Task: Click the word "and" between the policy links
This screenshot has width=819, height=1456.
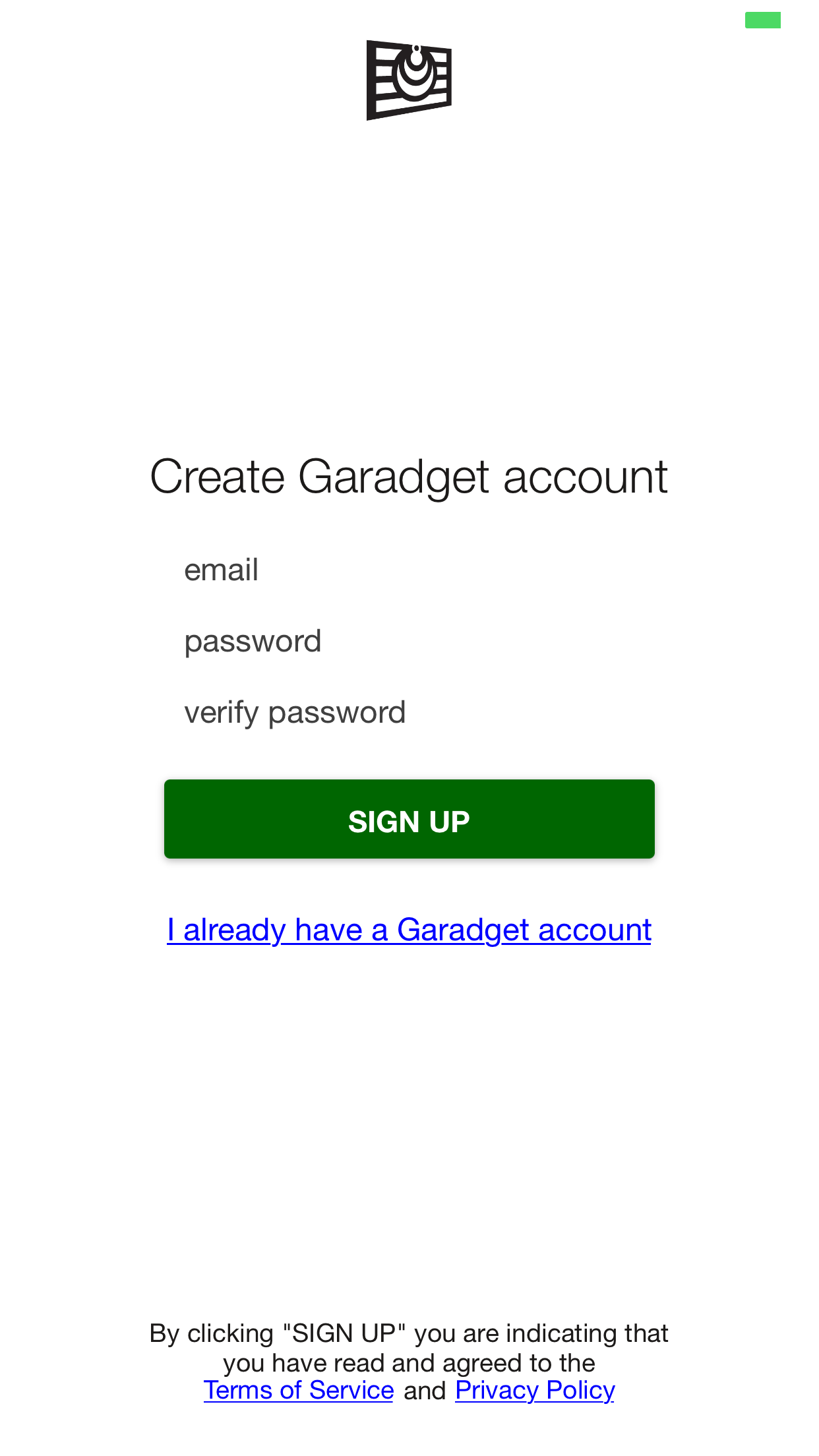Action: [425, 1391]
